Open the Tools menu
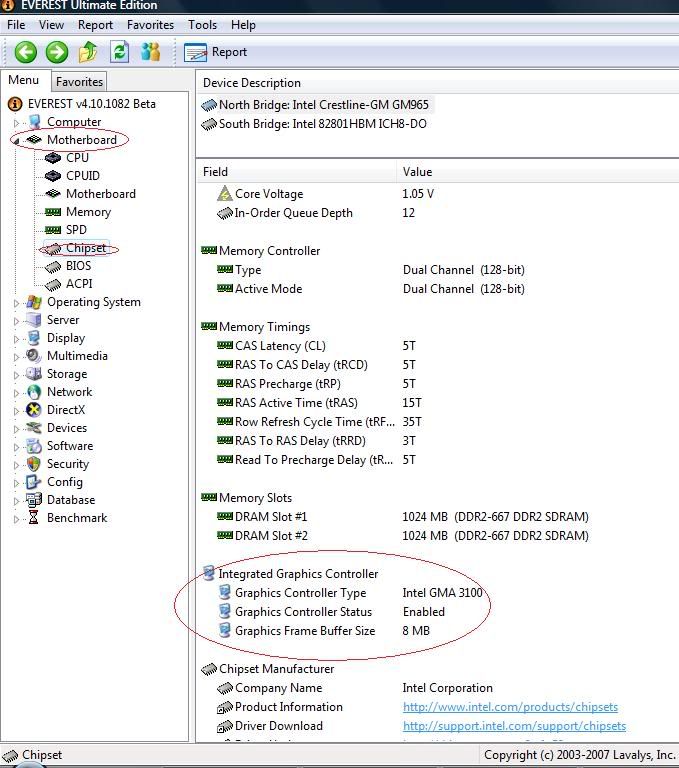 click(202, 25)
